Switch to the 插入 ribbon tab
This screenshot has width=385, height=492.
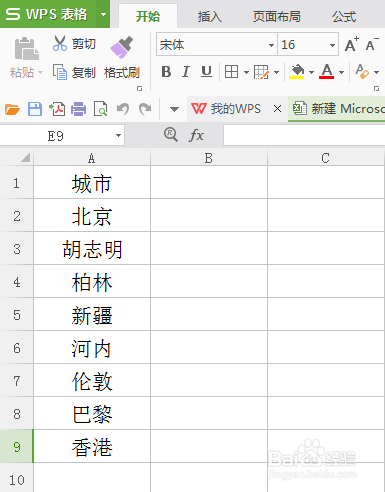coord(209,16)
